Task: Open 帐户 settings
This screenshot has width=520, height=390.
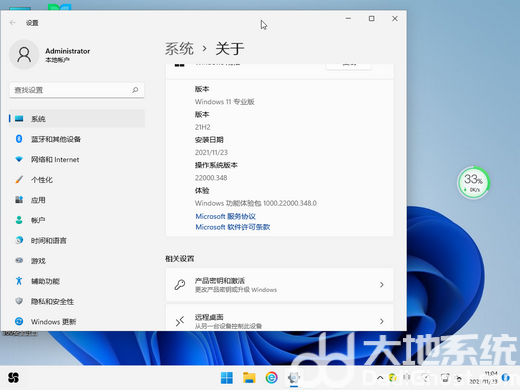Action: pyautogui.click(x=77, y=220)
